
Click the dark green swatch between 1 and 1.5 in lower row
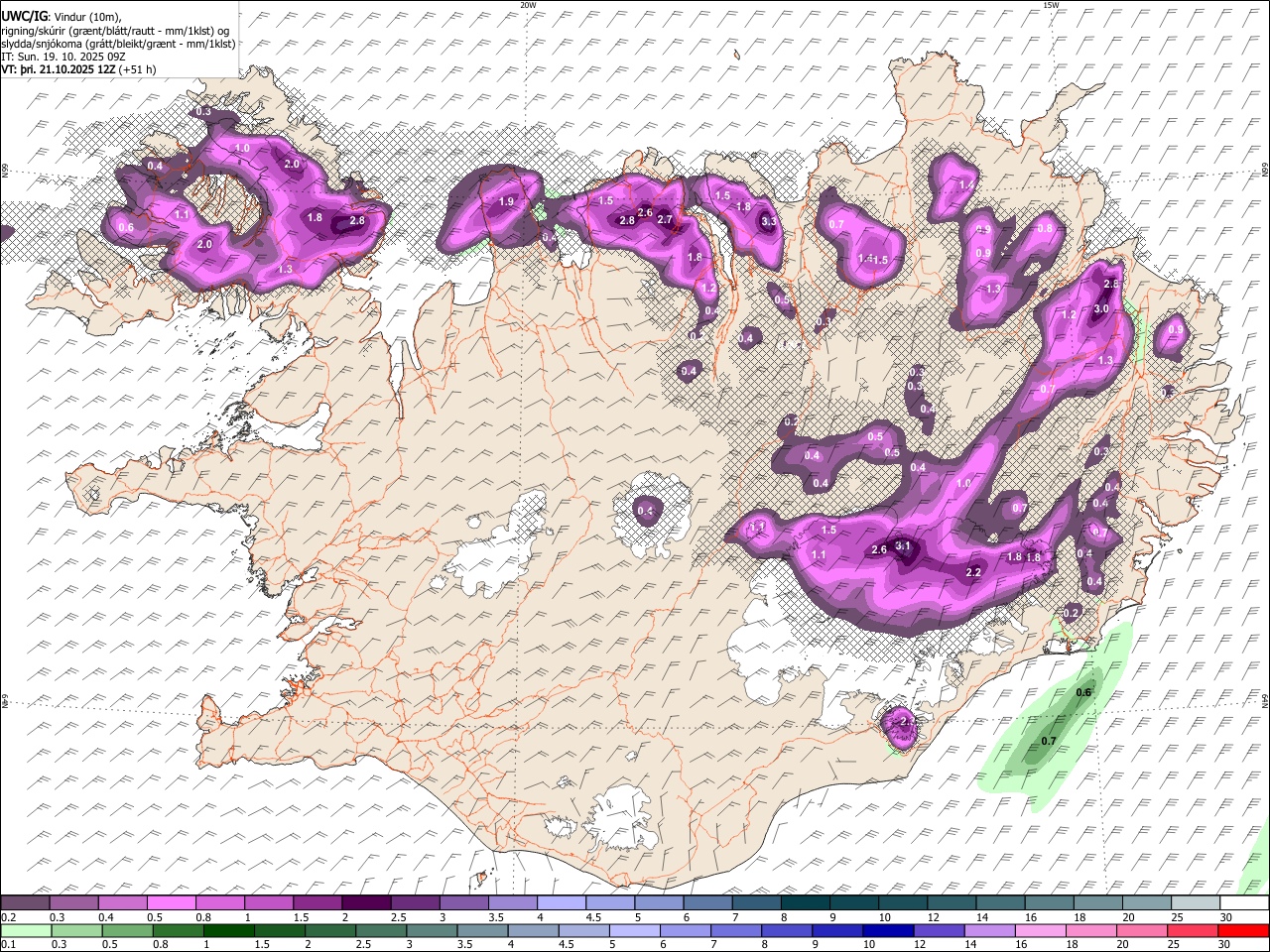(x=228, y=930)
